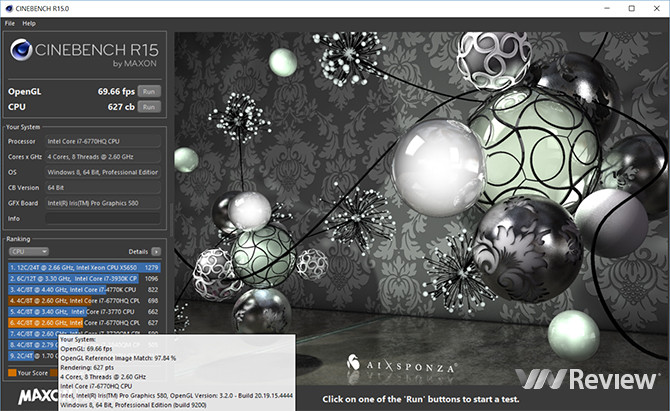Select the Core i7-3930K ranking entry
670x411 pixels.
coord(84,278)
